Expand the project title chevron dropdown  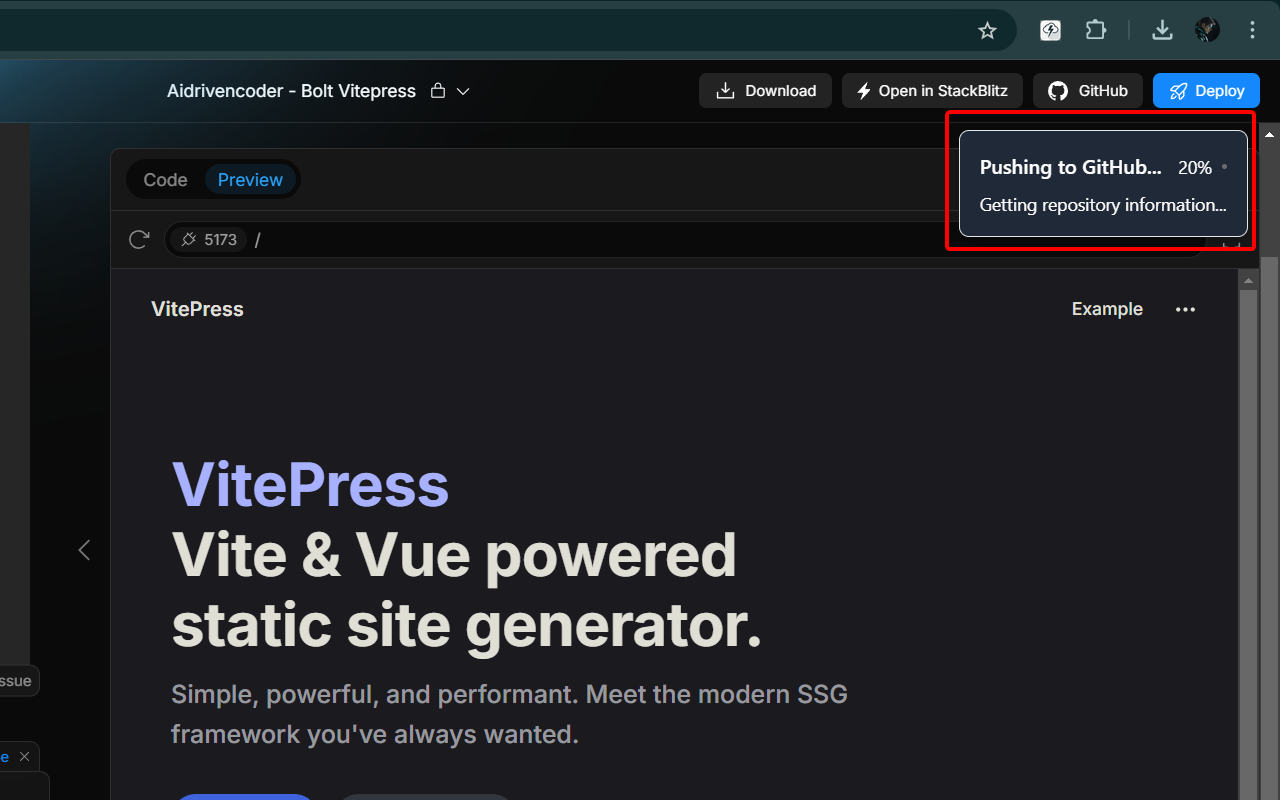(x=463, y=91)
